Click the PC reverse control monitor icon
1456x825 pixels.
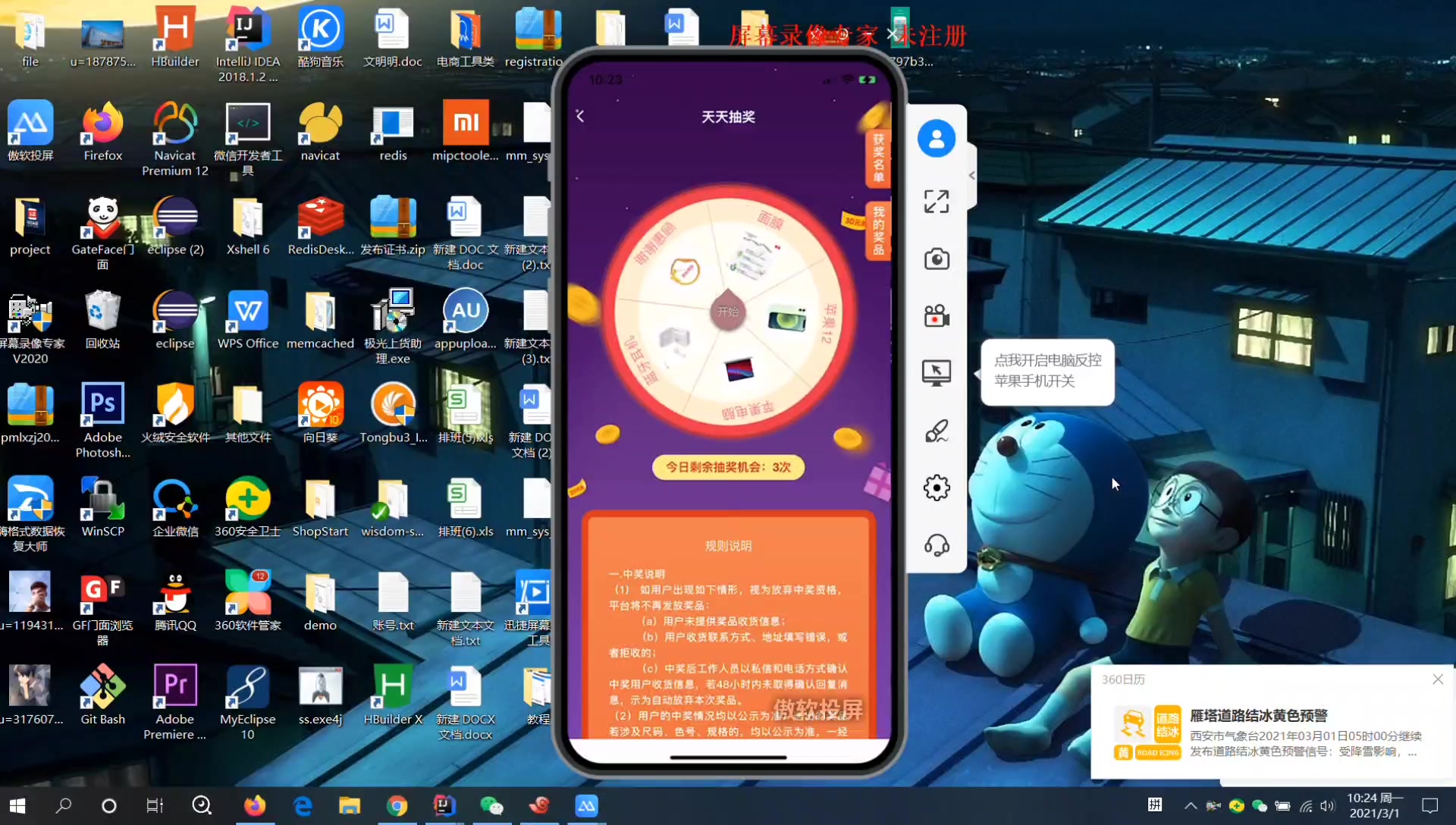point(937,372)
